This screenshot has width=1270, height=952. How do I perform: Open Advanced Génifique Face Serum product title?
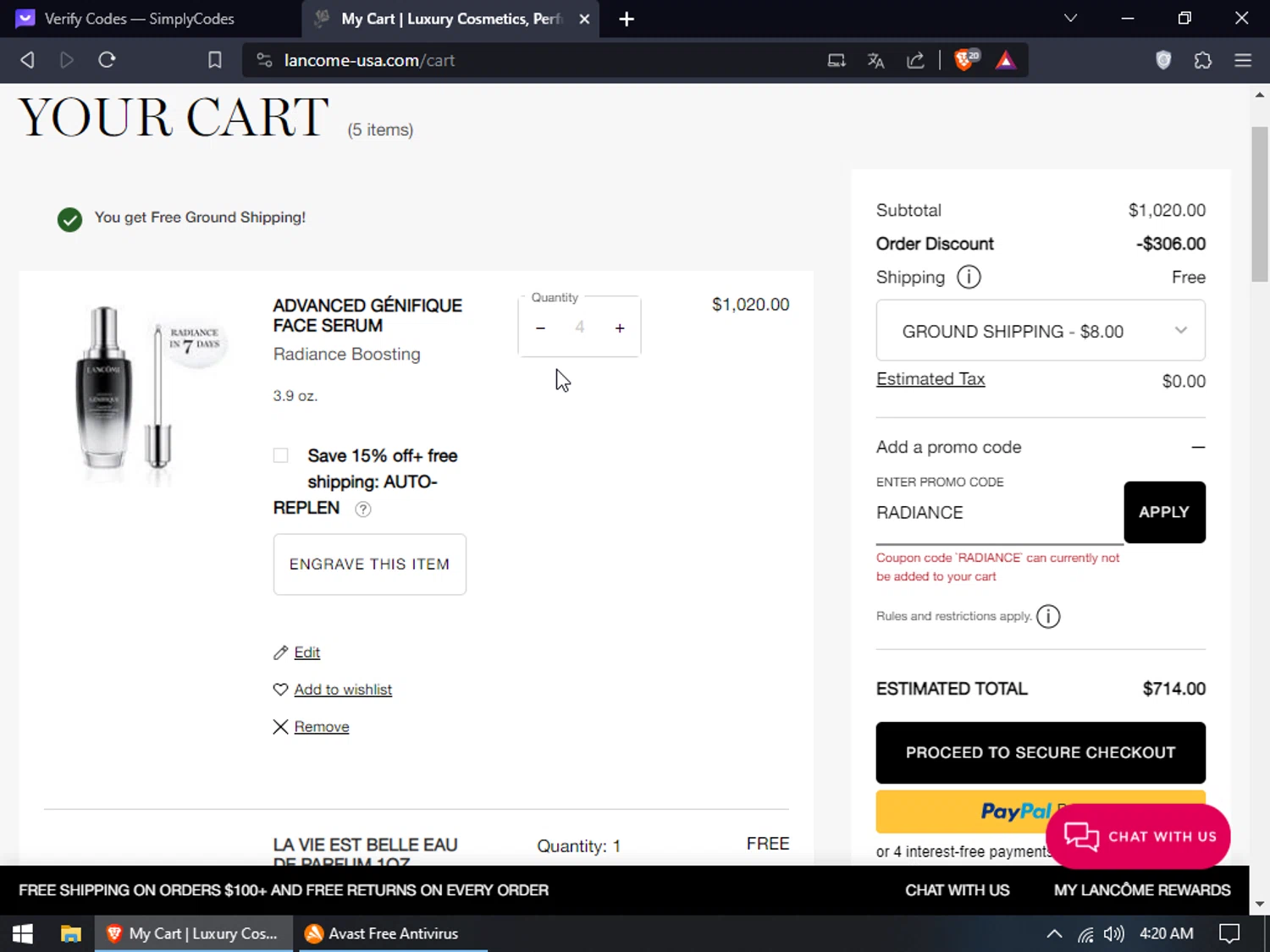tap(367, 316)
